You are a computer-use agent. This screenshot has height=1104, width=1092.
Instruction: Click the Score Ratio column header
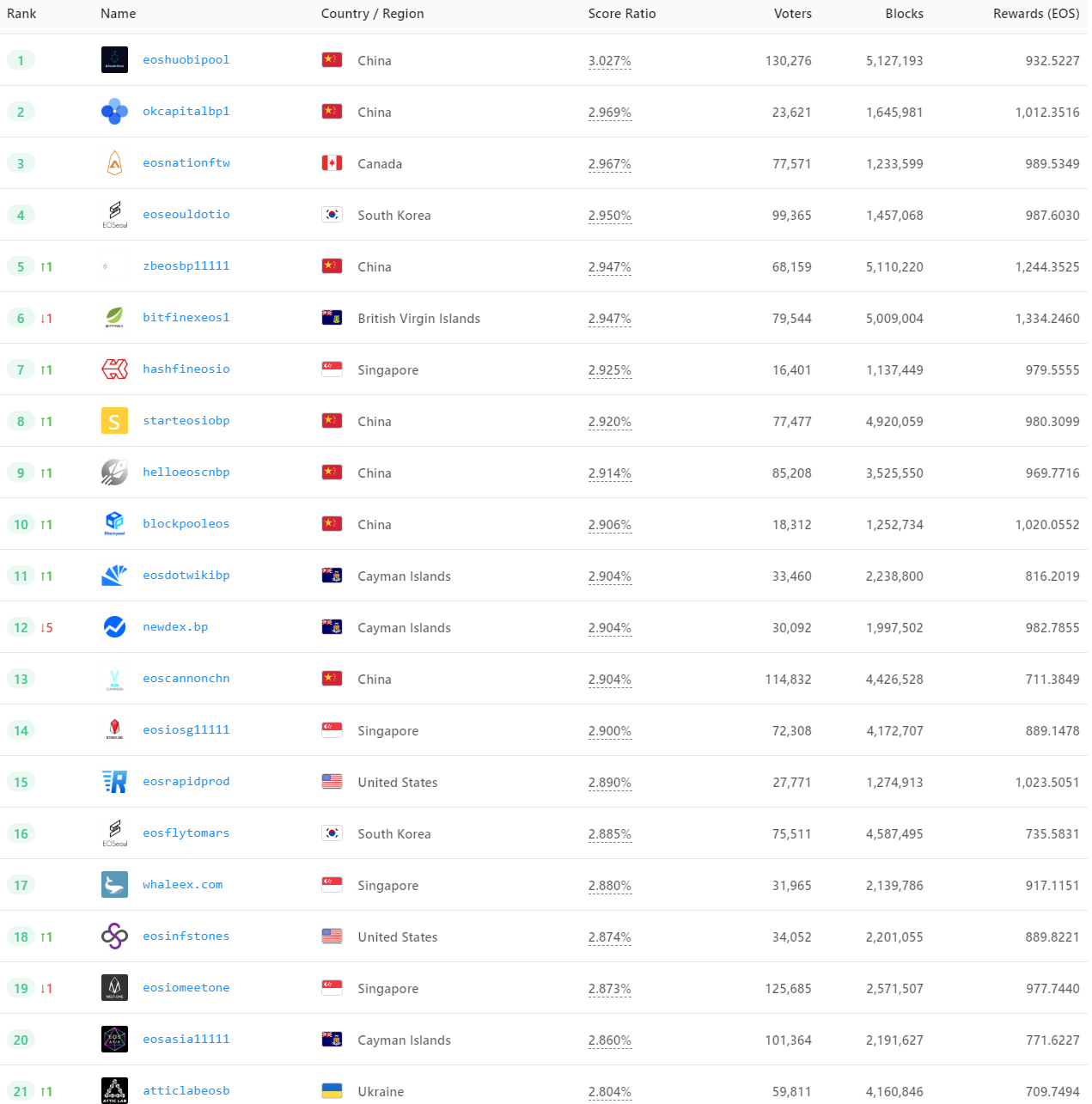point(622,14)
